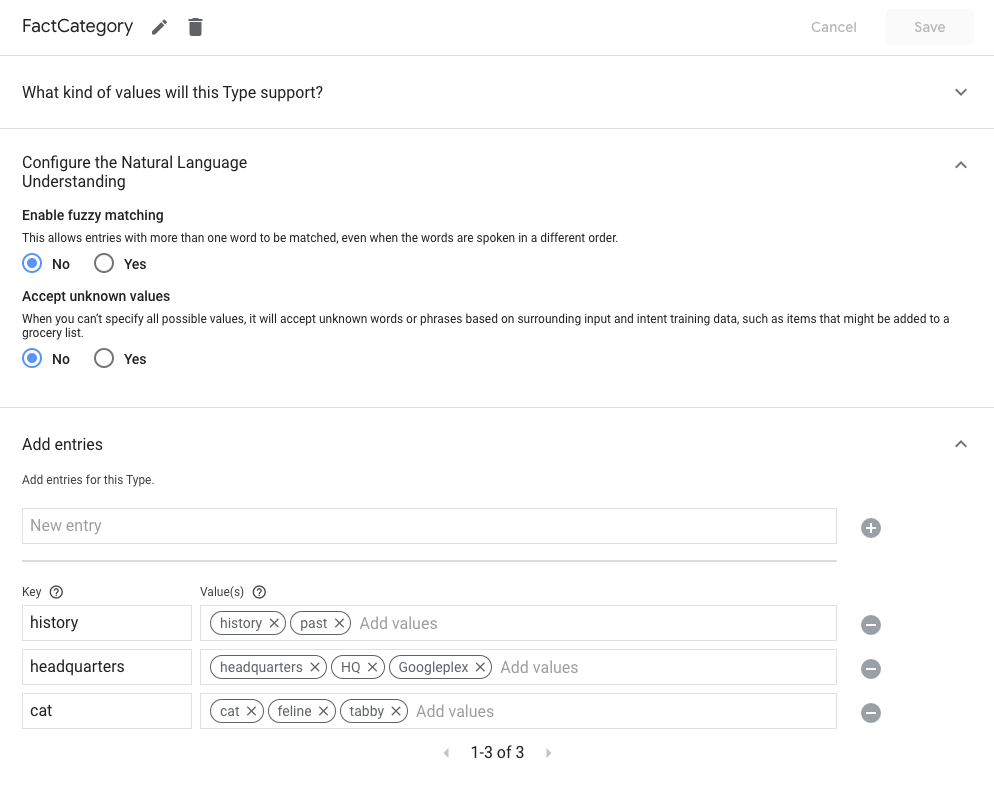Click the pencil icon to rename FactCategory
Screen dimensions: 994x791
click(x=160, y=27)
